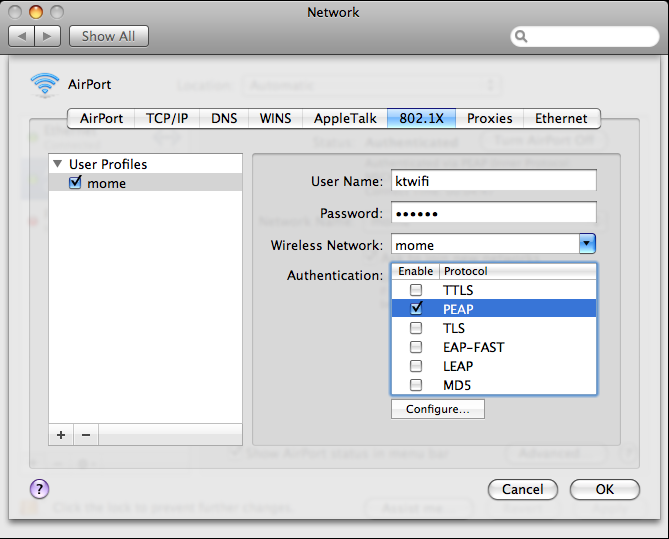Viewport: 669px width, 539px height.
Task: Enable the LEAP protocol checkbox
Action: coord(416,366)
